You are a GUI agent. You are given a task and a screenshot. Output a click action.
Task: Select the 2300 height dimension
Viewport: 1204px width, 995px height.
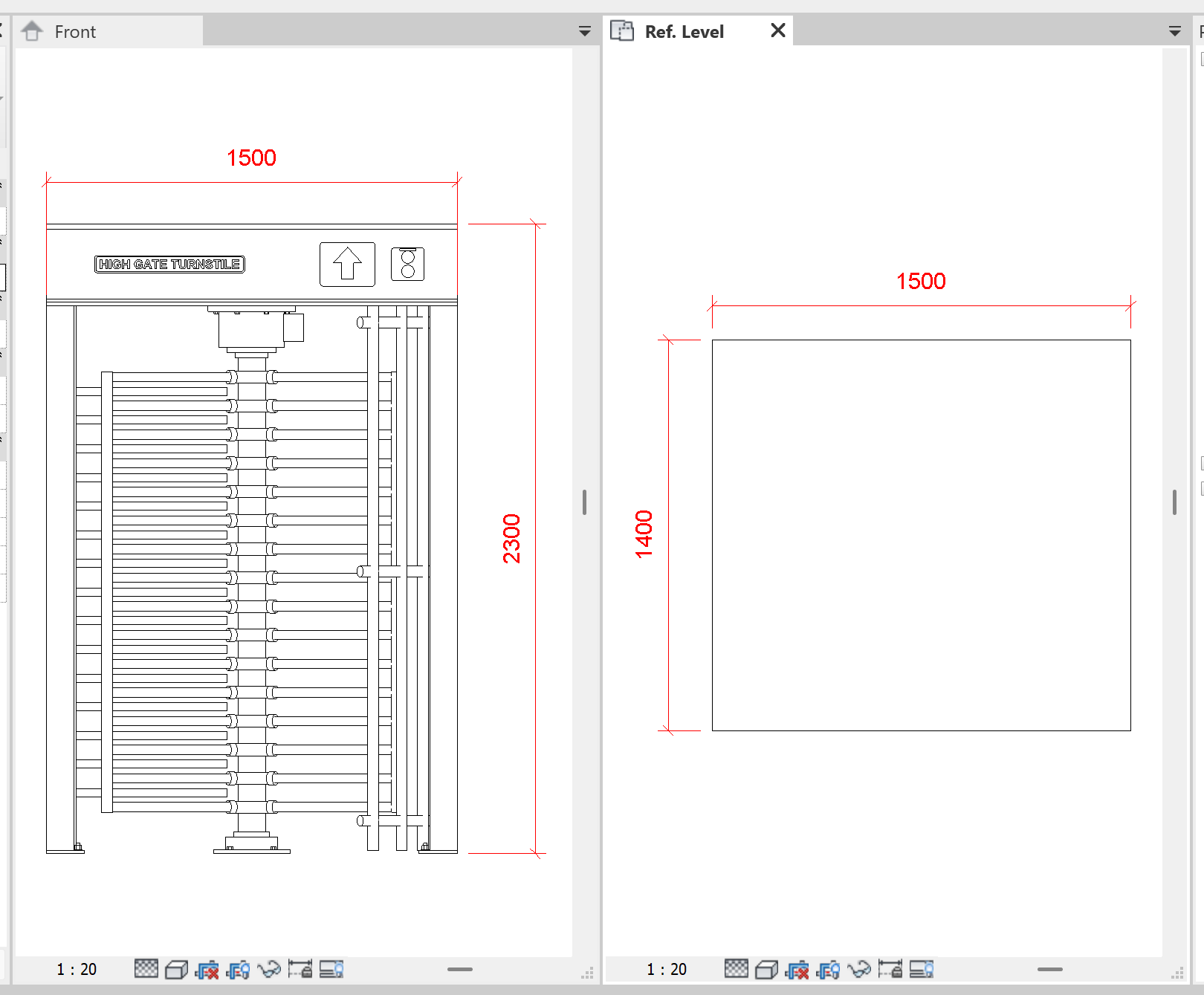click(x=511, y=539)
